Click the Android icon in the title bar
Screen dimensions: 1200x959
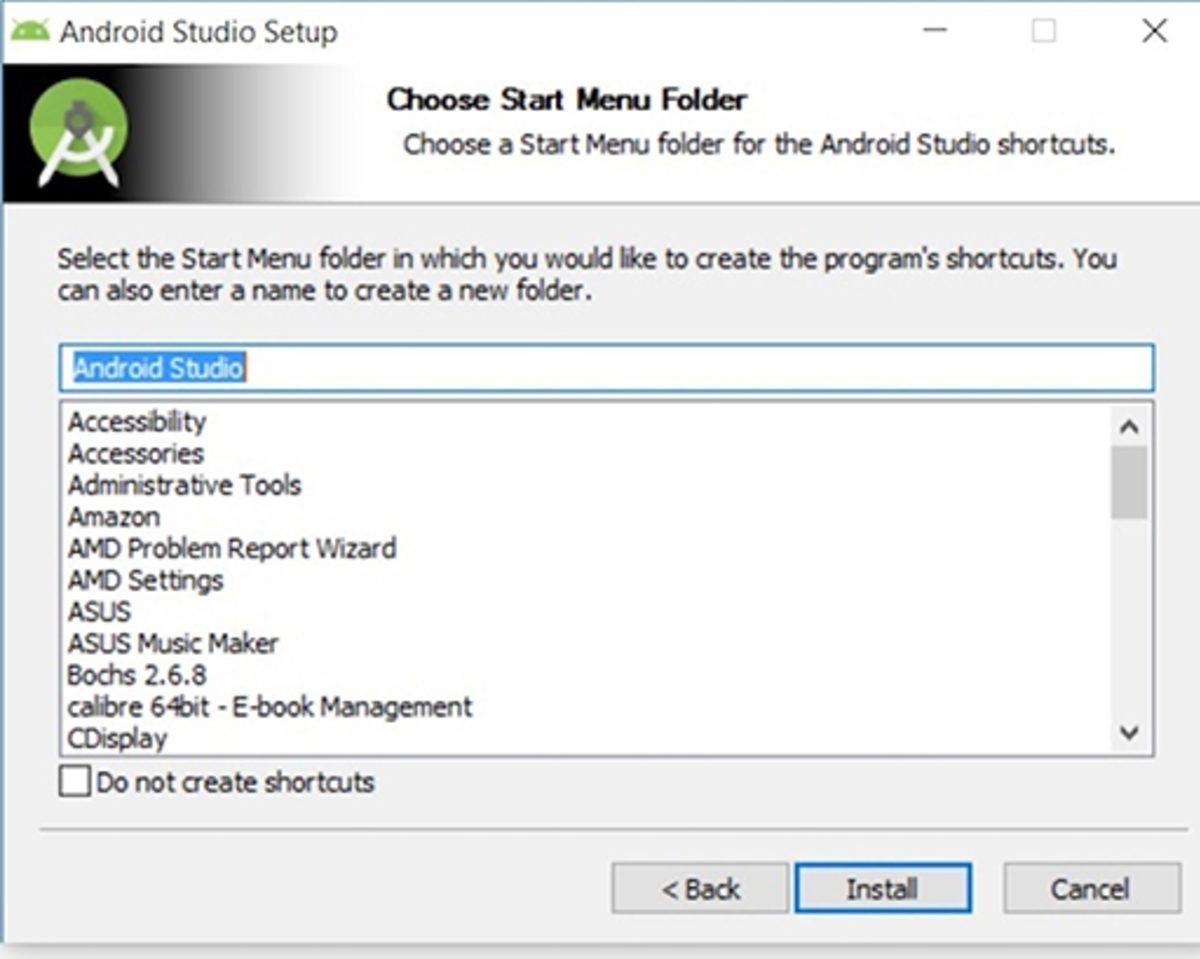(x=30, y=30)
